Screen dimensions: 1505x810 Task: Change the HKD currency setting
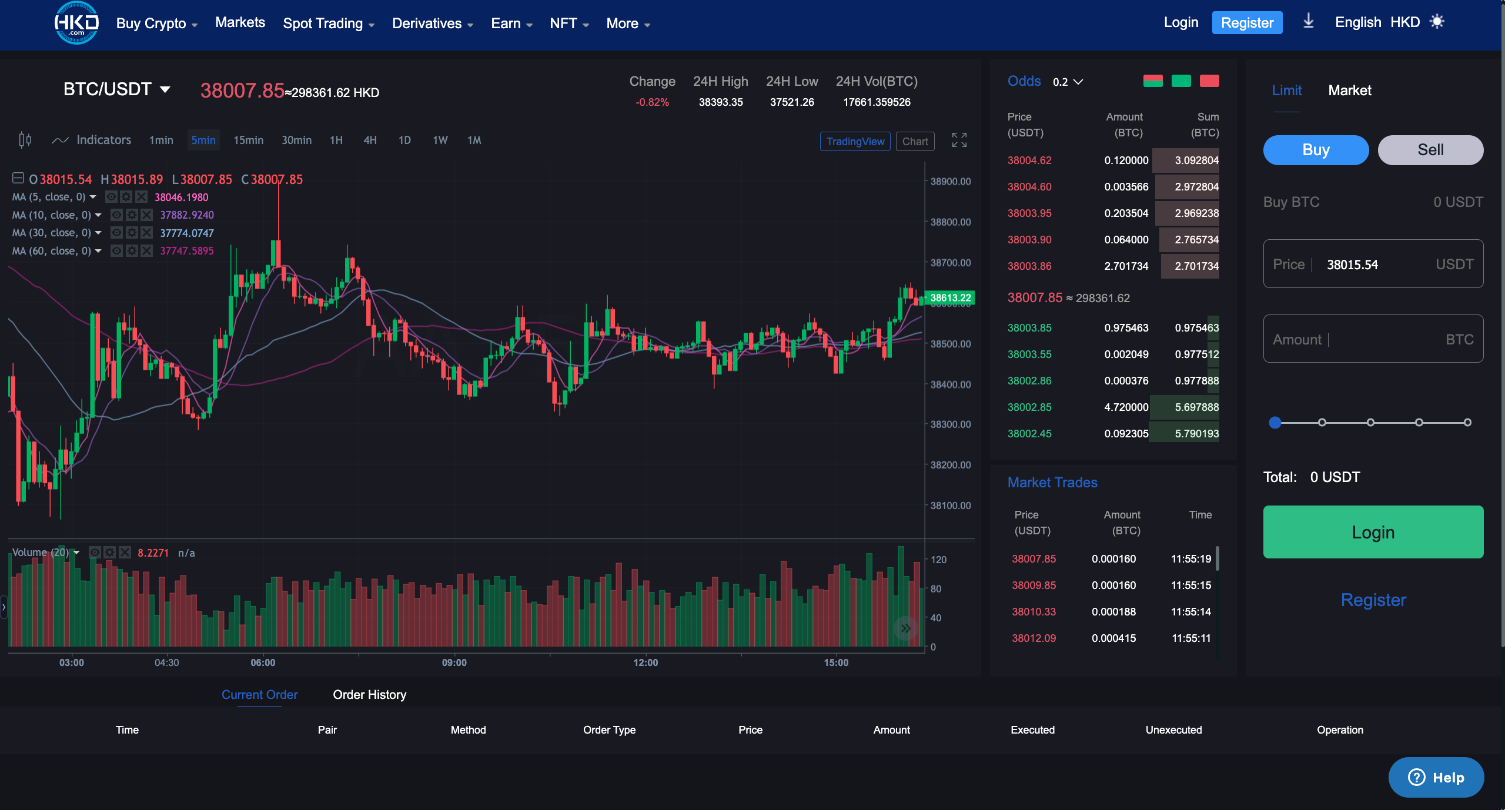coord(1405,22)
